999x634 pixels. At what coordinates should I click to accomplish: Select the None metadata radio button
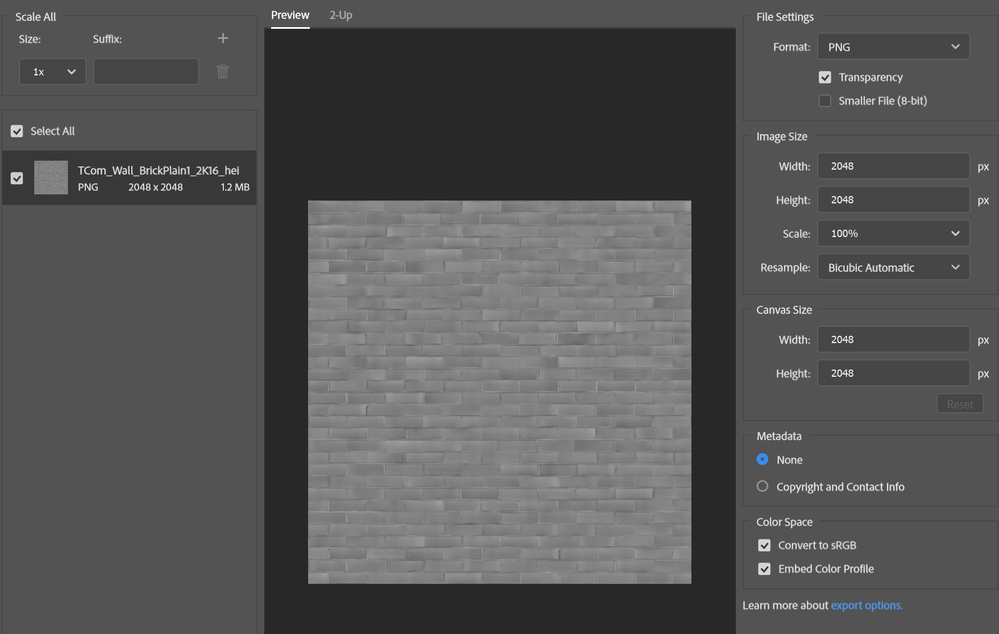(762, 460)
